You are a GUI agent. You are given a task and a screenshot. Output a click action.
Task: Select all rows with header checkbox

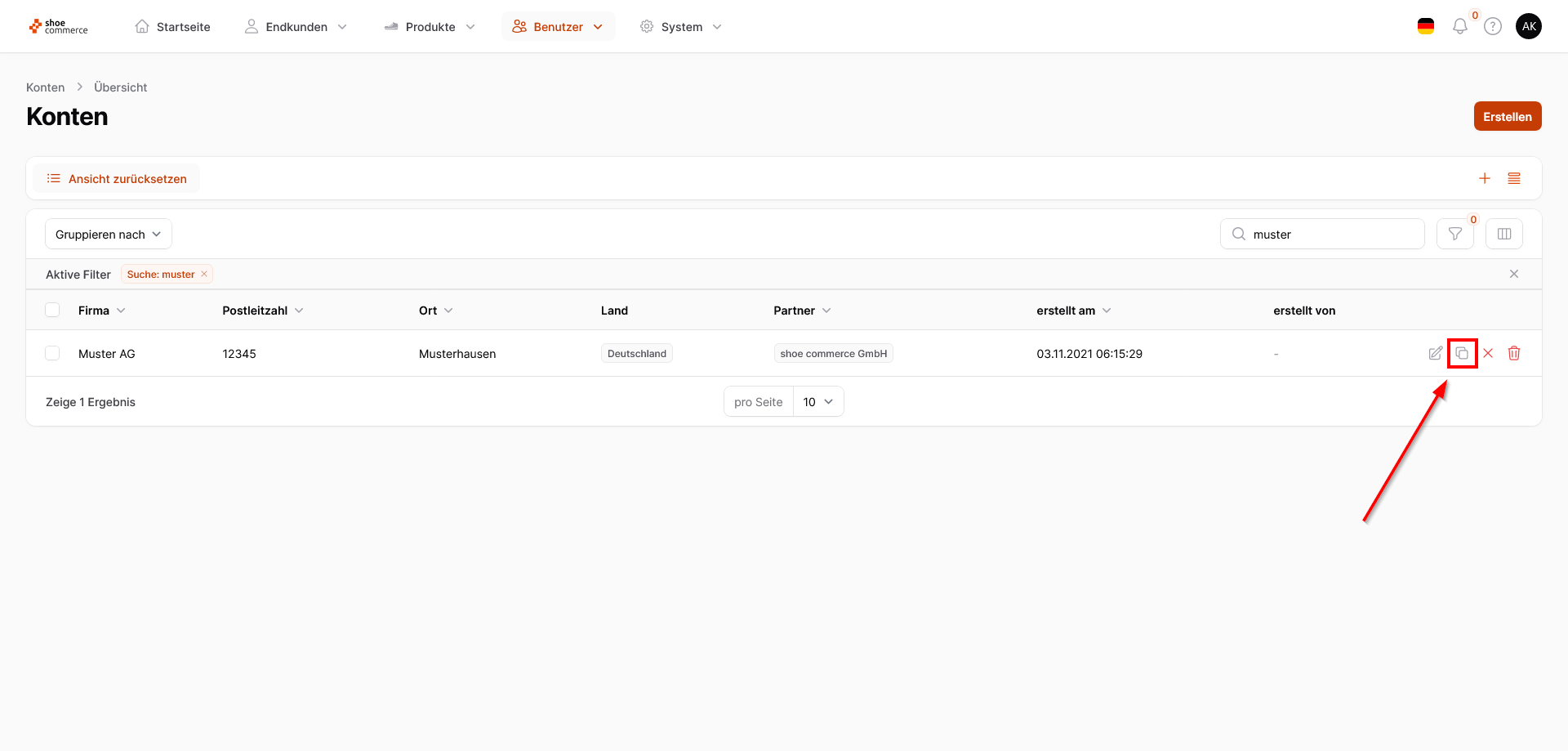tap(52, 310)
